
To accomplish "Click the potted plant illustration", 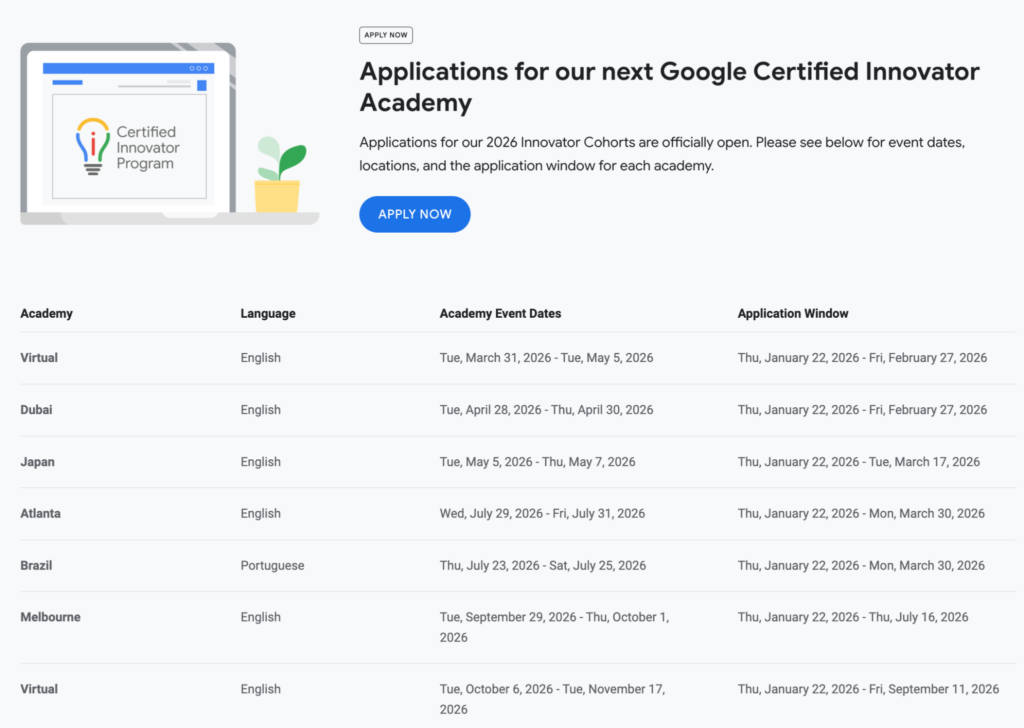I will (278, 176).
